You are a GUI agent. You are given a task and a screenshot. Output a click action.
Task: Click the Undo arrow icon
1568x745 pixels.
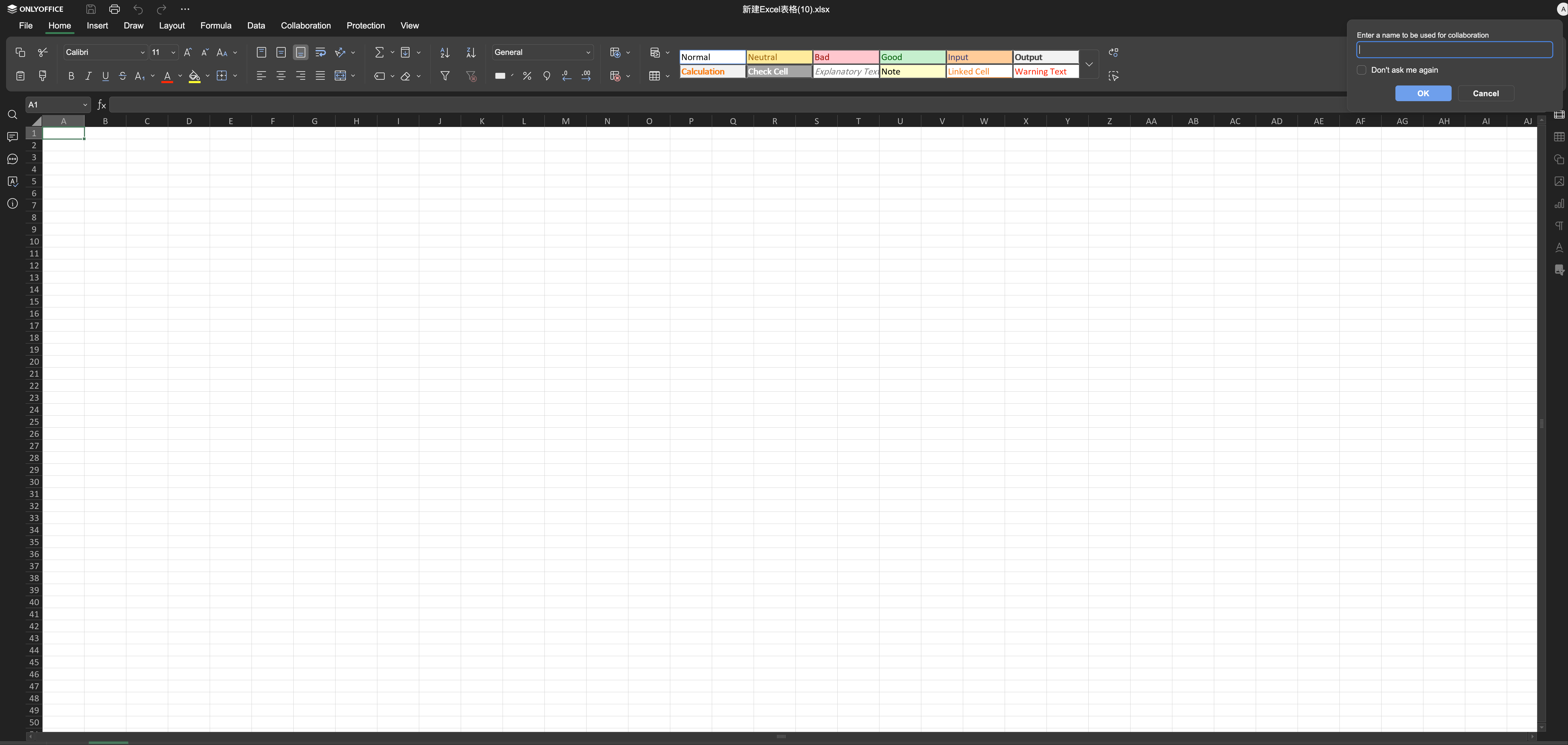tap(138, 9)
